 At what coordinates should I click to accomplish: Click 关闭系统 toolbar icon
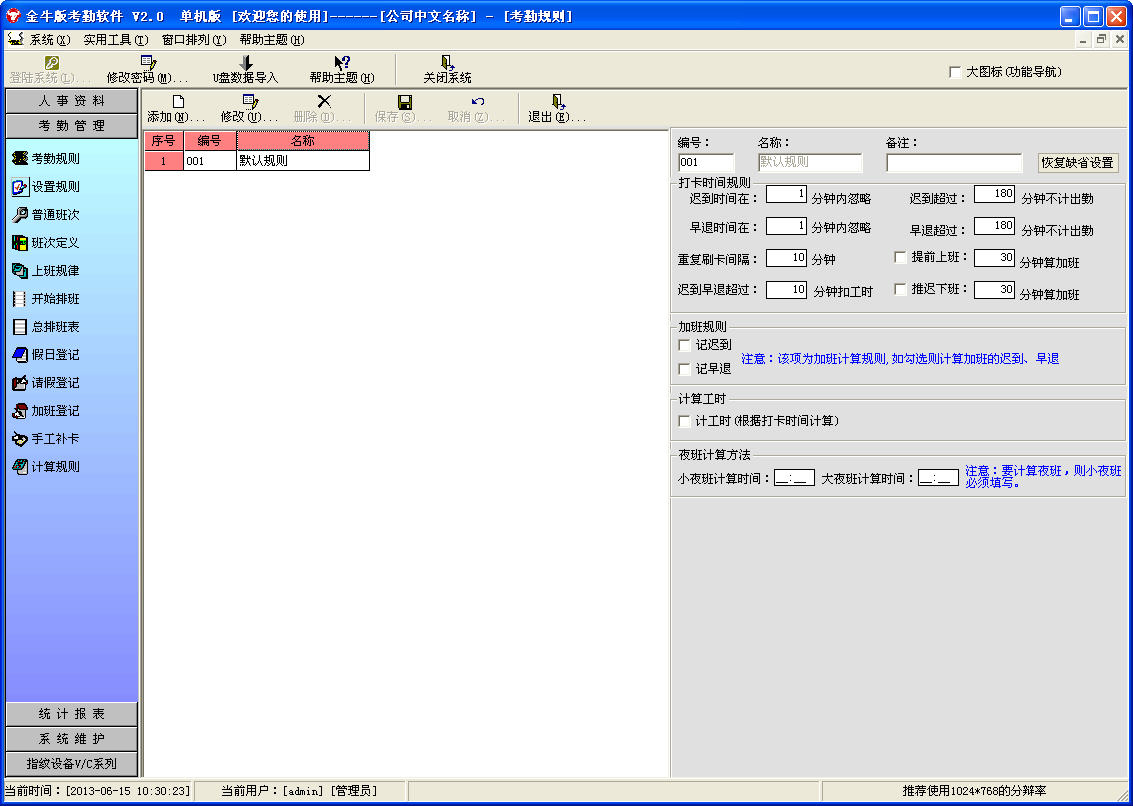447,63
